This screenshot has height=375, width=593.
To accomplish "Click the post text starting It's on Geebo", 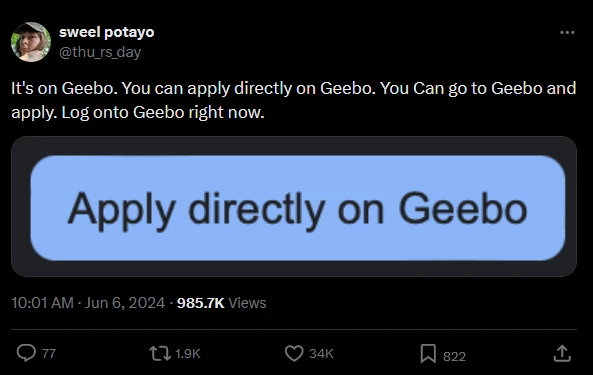I will pyautogui.click(x=293, y=100).
